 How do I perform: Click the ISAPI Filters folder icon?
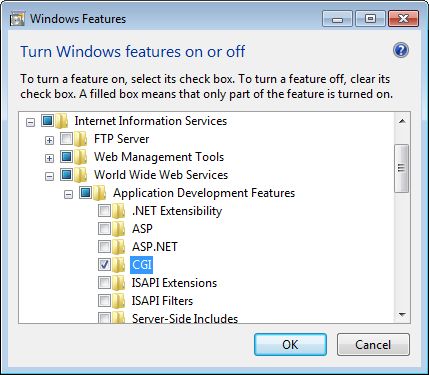[118, 301]
